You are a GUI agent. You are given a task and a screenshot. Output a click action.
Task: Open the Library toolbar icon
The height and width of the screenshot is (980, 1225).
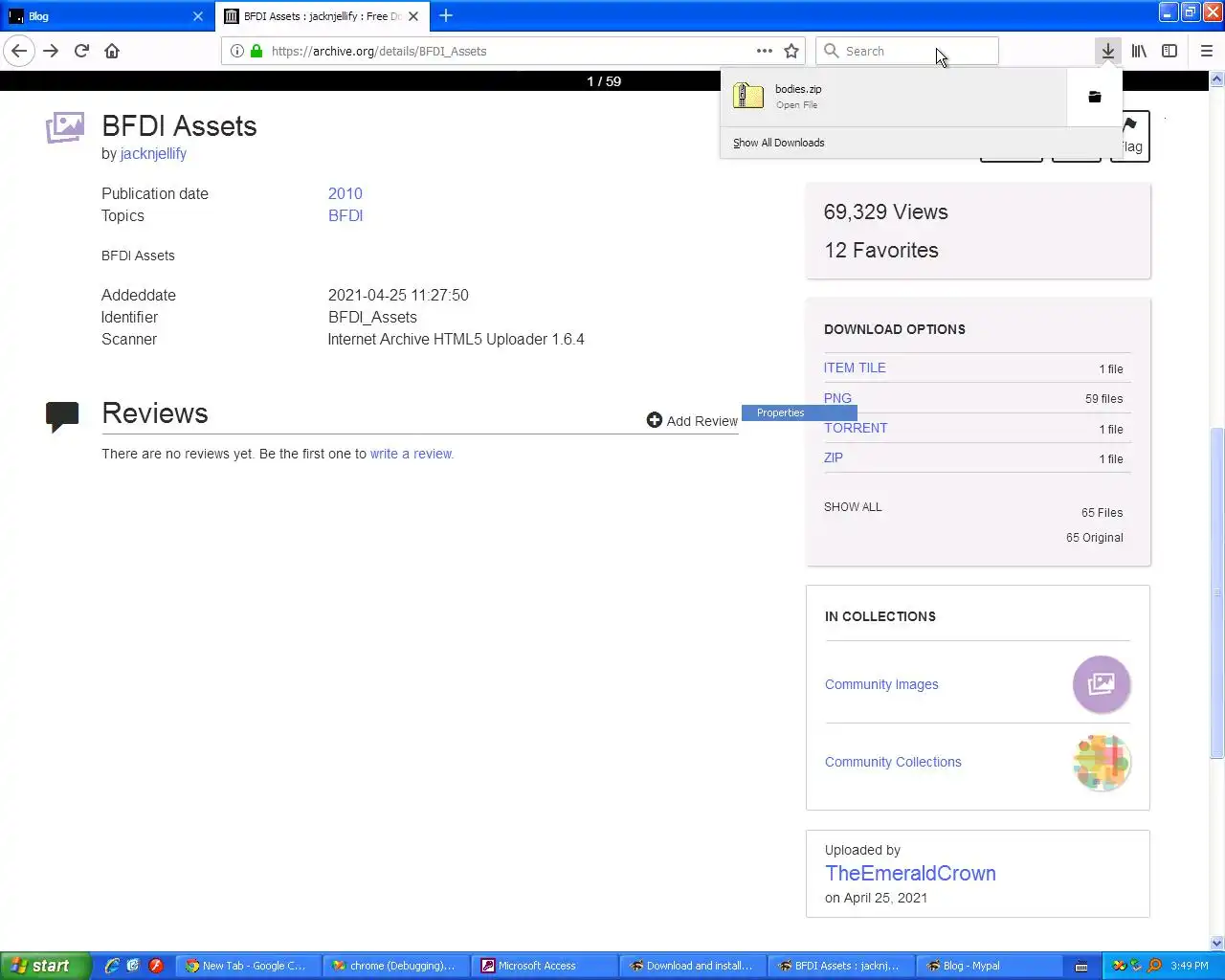click(1139, 51)
